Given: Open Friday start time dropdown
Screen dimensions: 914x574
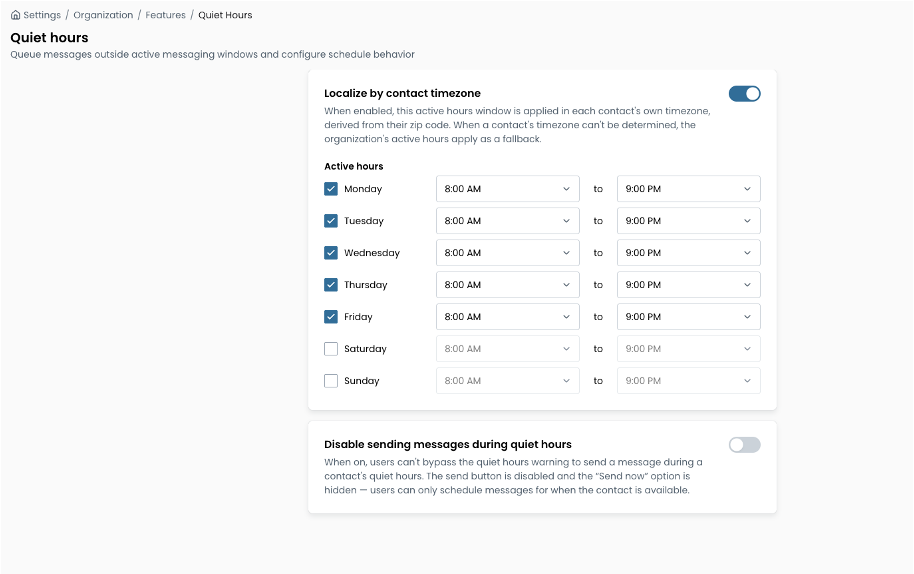Looking at the screenshot, I should pos(508,317).
